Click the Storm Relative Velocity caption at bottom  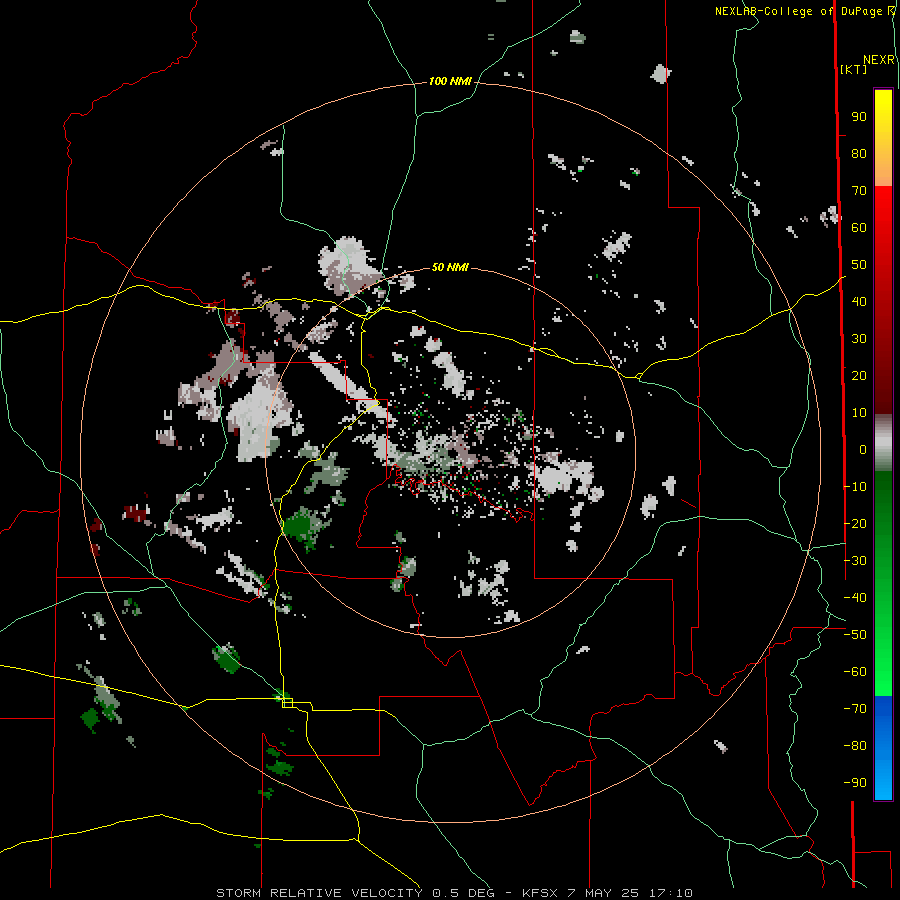(x=454, y=893)
